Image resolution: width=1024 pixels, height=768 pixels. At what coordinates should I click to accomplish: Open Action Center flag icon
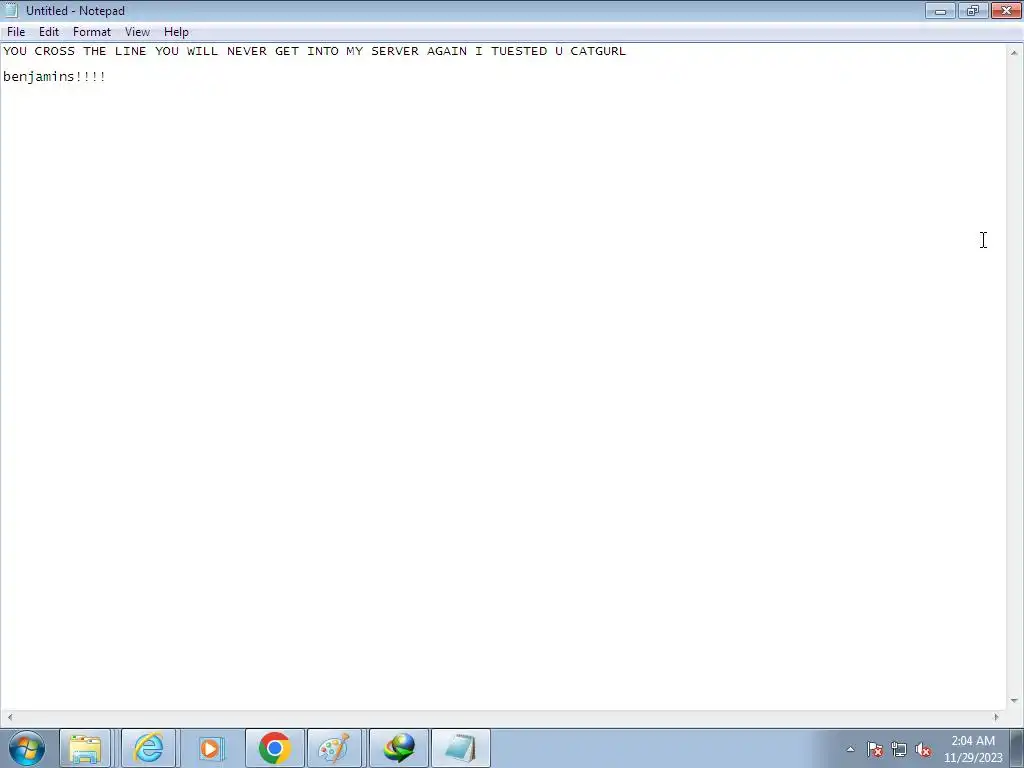point(875,750)
